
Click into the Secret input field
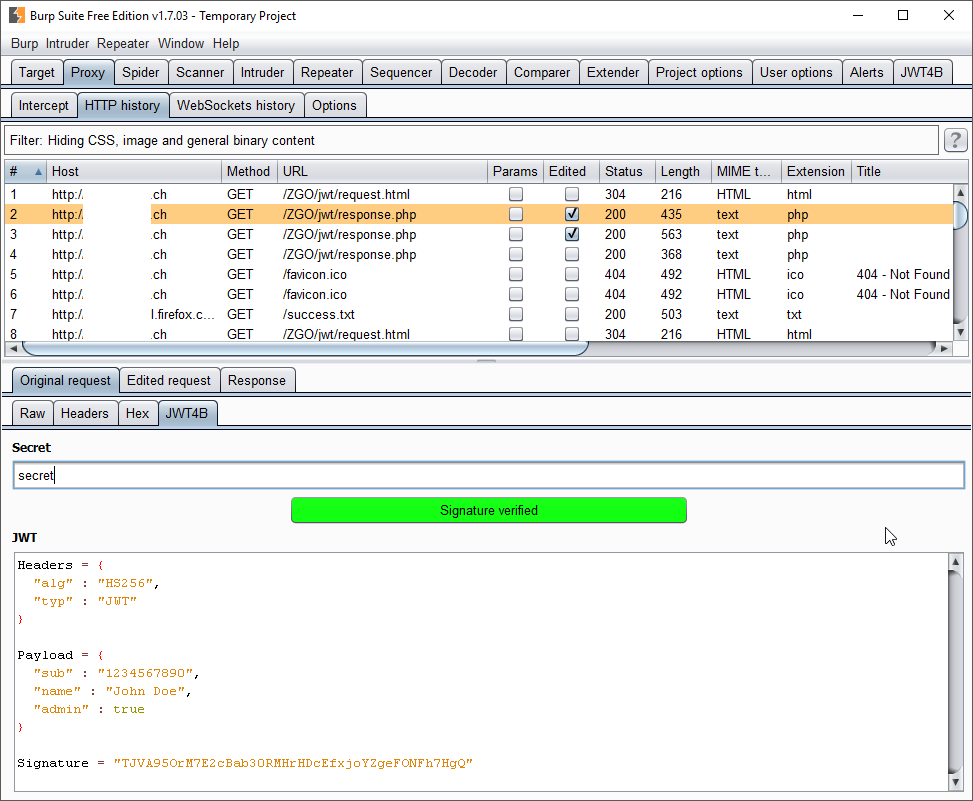(x=489, y=475)
